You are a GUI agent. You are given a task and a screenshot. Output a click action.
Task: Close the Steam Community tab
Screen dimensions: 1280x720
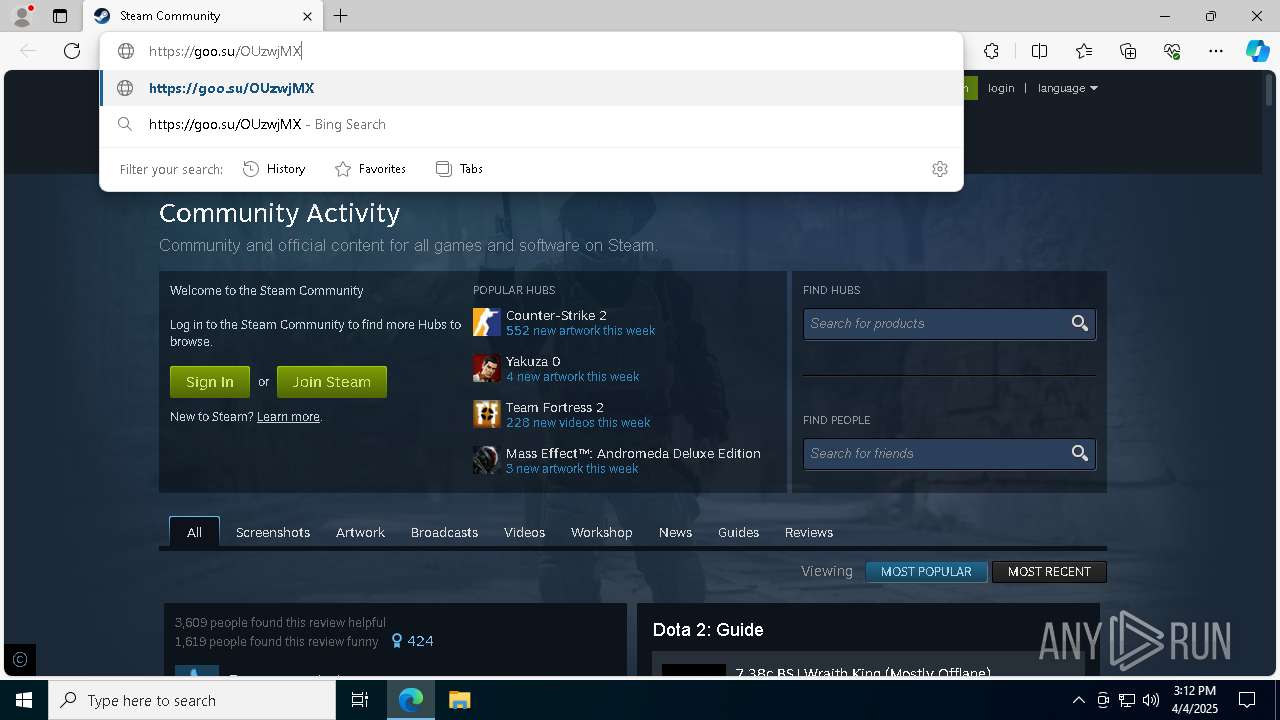308,16
